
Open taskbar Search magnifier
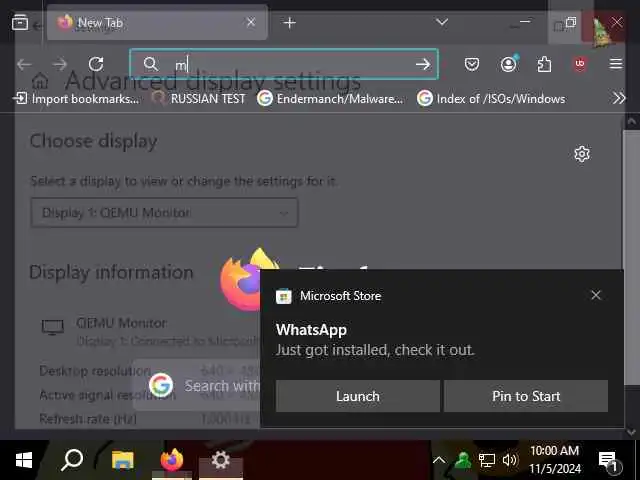(x=72, y=460)
